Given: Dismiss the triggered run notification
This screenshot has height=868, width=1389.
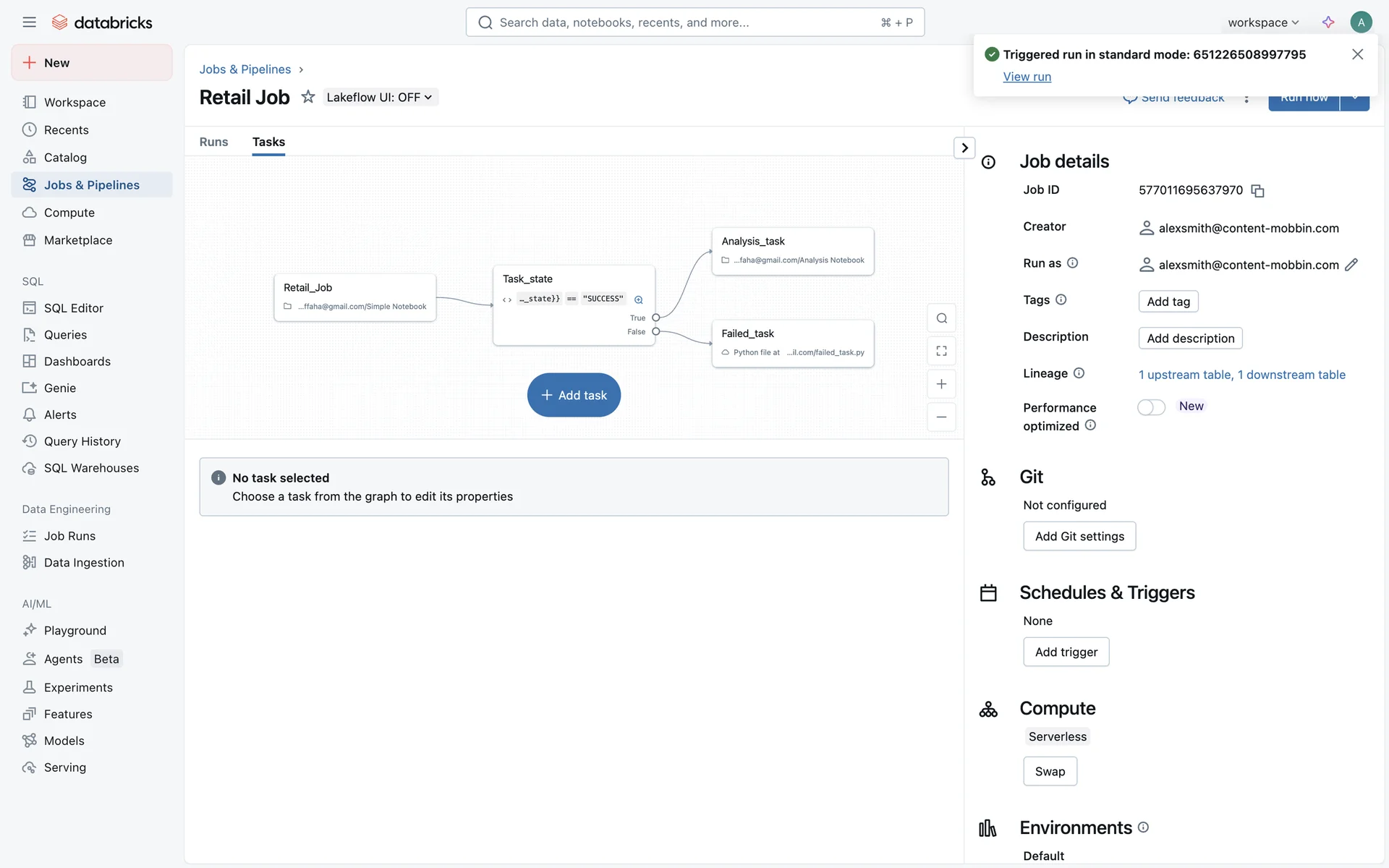Looking at the screenshot, I should [x=1357, y=54].
